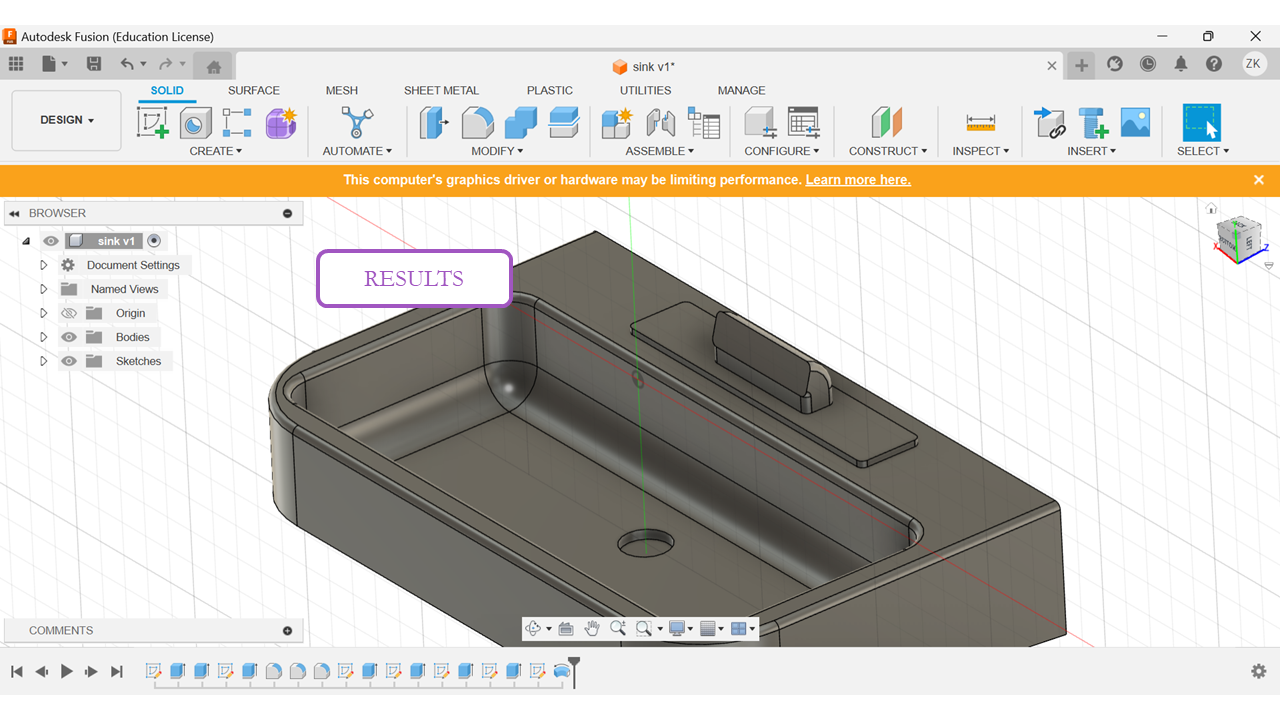This screenshot has height=720, width=1280.
Task: Open the DESIGN workspace dropdown
Action: tap(67, 120)
